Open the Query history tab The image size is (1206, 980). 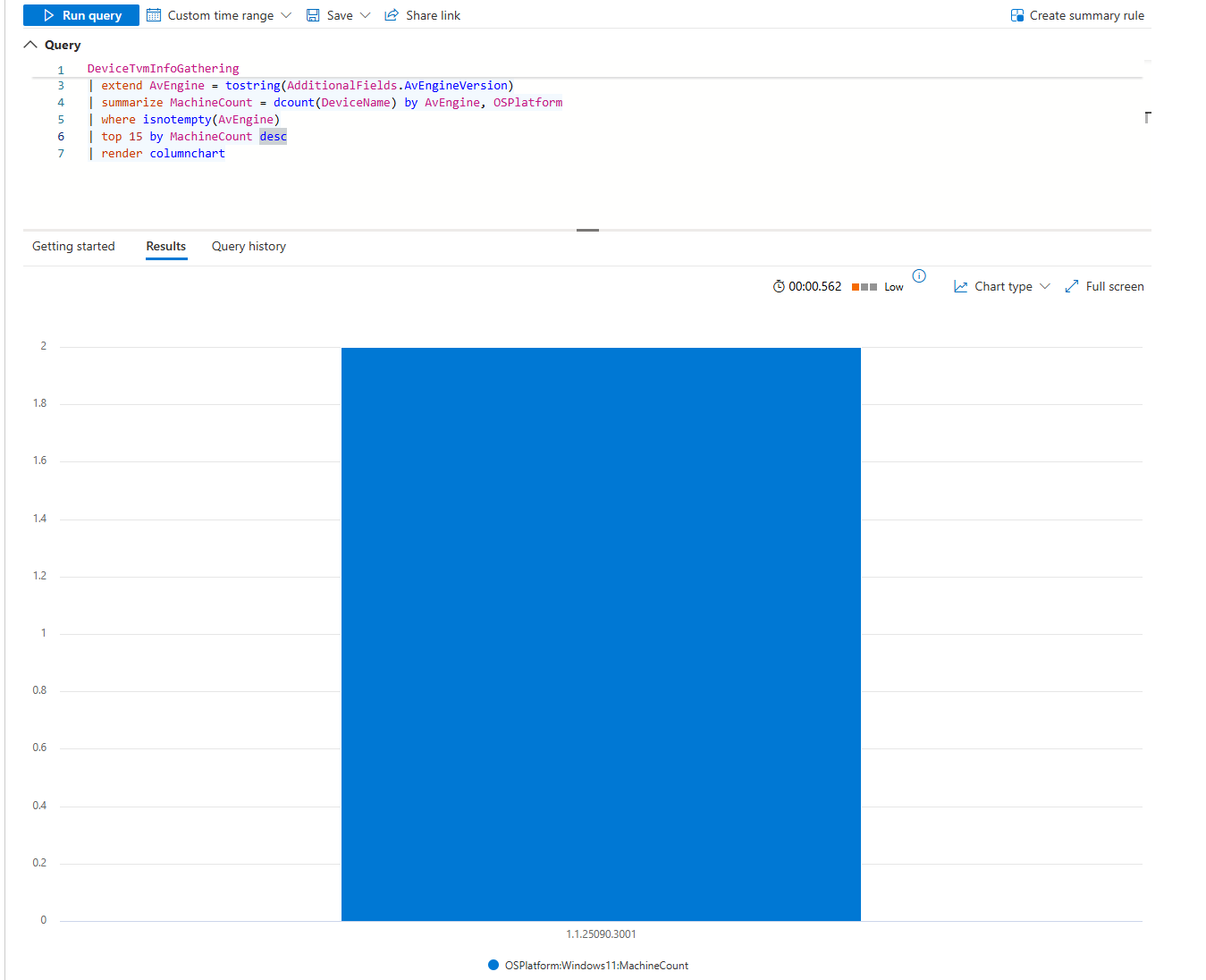[249, 247]
